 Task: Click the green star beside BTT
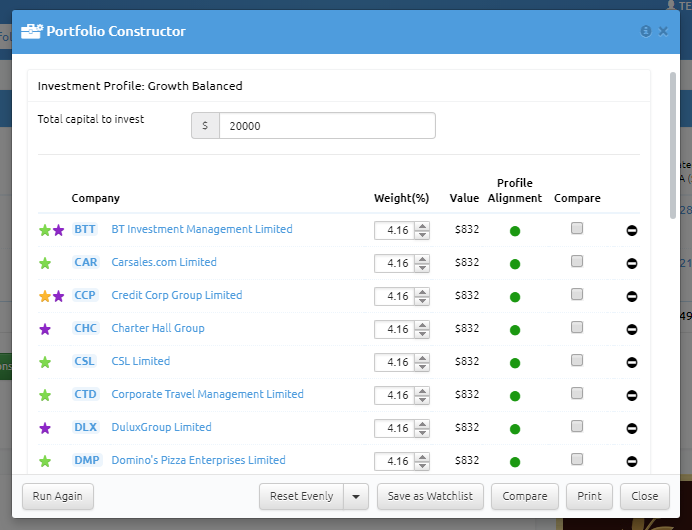coord(45,230)
